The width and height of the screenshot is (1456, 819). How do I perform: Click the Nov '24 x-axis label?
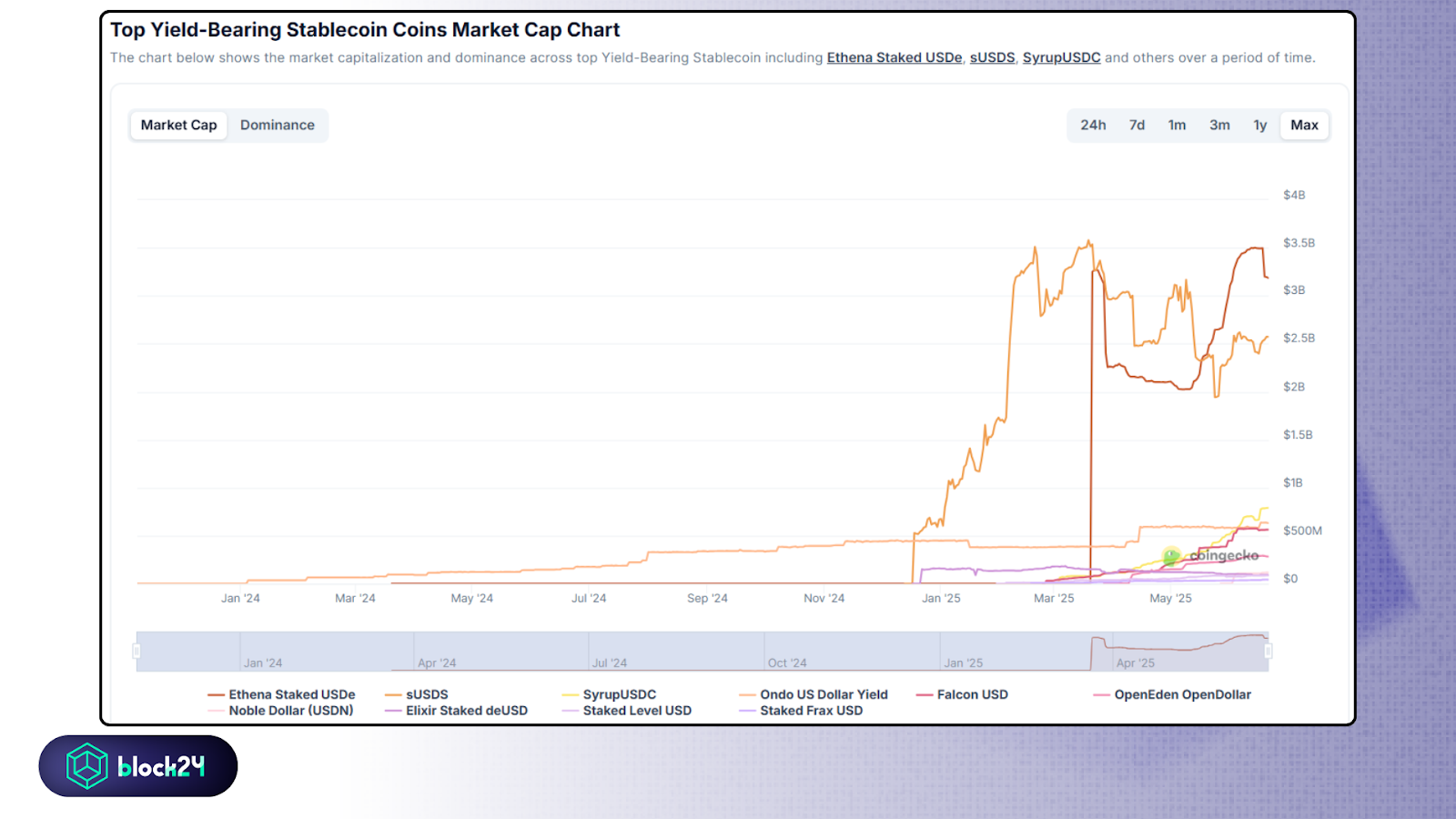(824, 598)
